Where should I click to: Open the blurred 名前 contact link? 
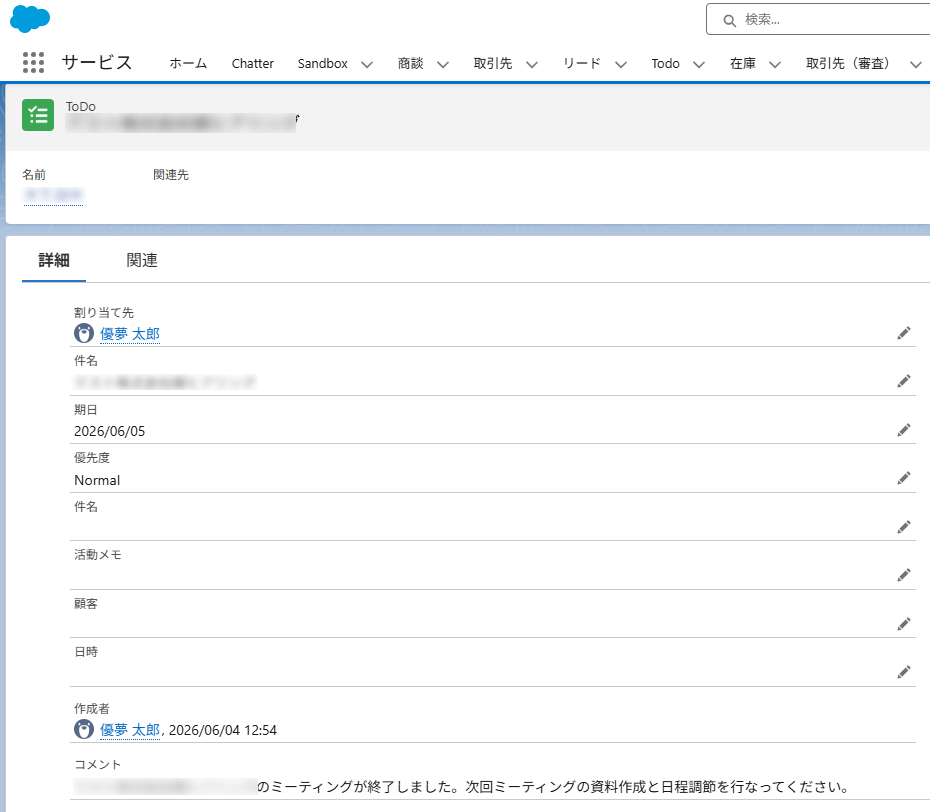[x=53, y=195]
